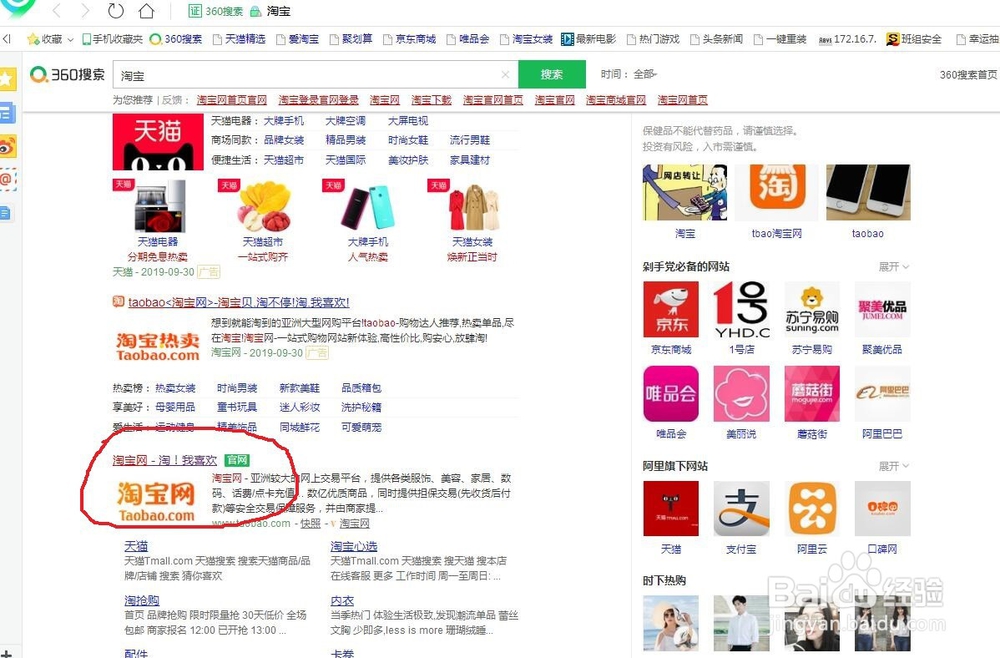The height and width of the screenshot is (658, 1000).
Task: Click the green 搜索 button
Action: (x=552, y=74)
